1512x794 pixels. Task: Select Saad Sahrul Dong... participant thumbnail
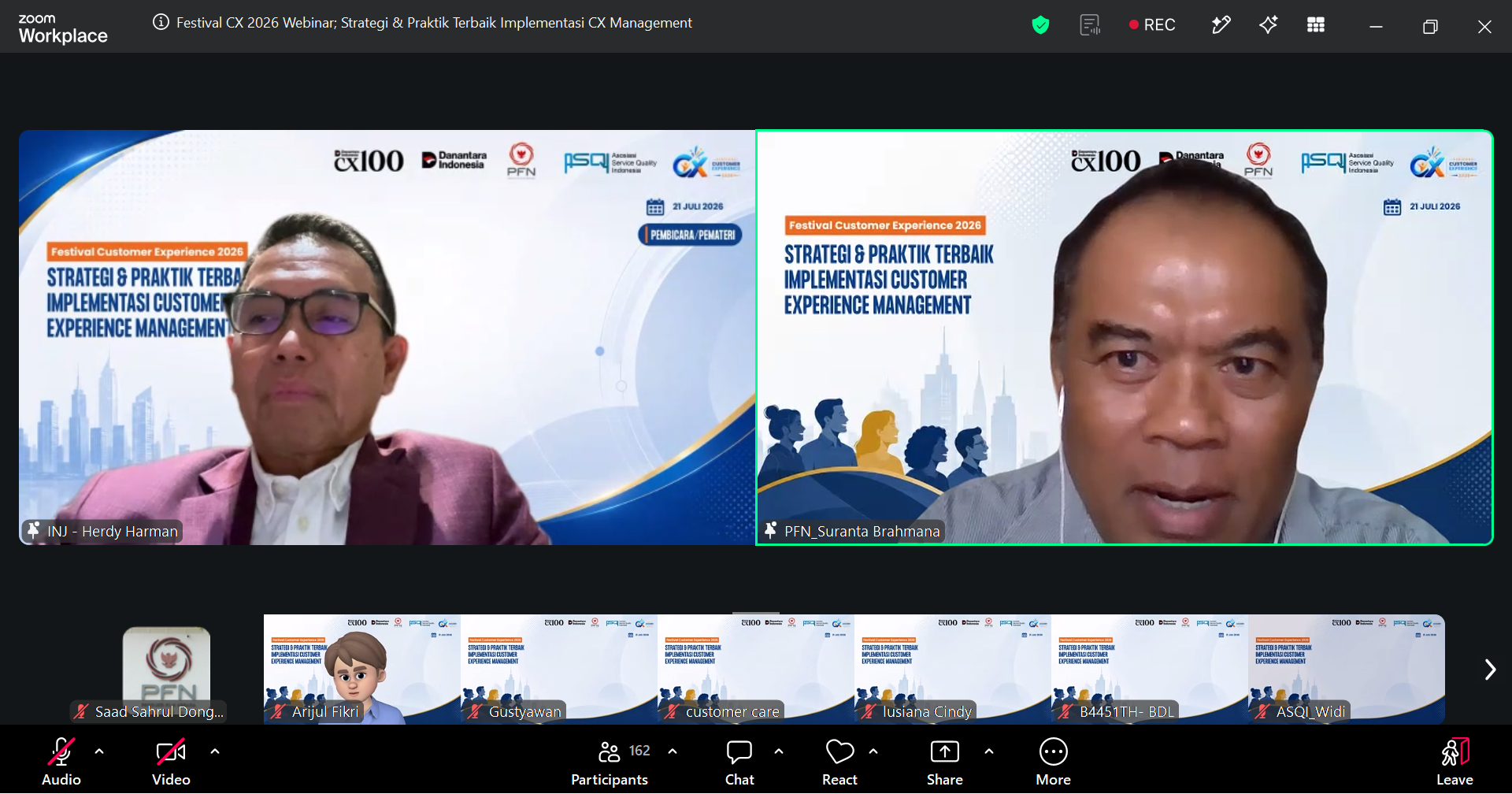coord(166,670)
